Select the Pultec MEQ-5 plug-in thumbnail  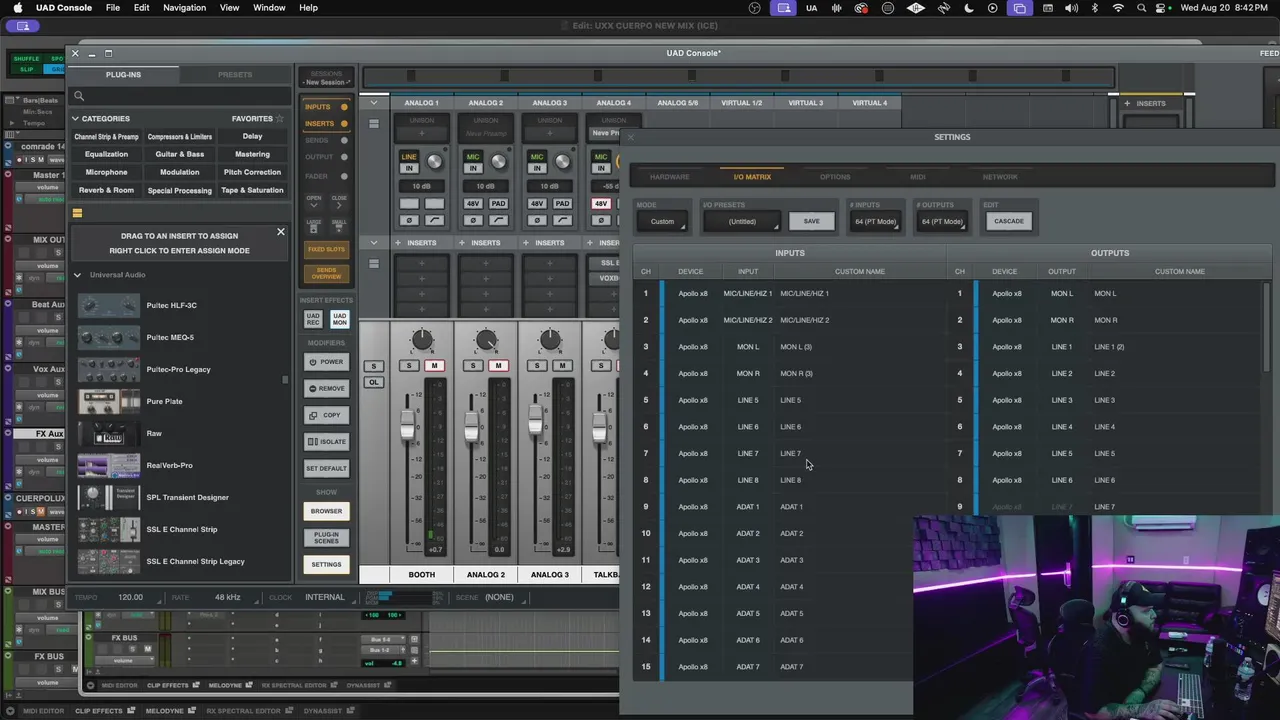click(x=109, y=337)
